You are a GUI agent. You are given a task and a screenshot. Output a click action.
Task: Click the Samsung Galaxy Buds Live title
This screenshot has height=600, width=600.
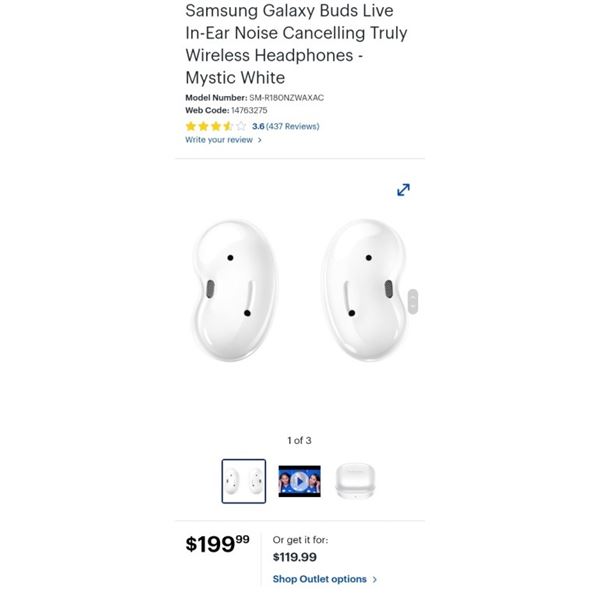[x=297, y=44]
